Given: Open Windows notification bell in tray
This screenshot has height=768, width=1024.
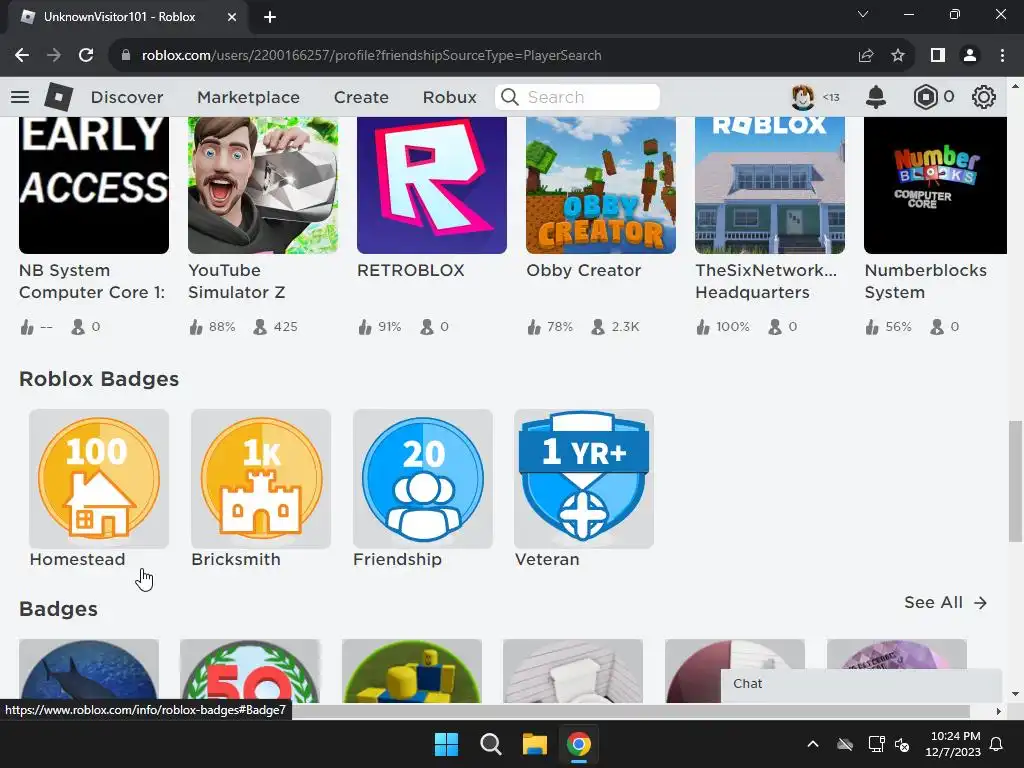Looking at the screenshot, I should point(997,744).
